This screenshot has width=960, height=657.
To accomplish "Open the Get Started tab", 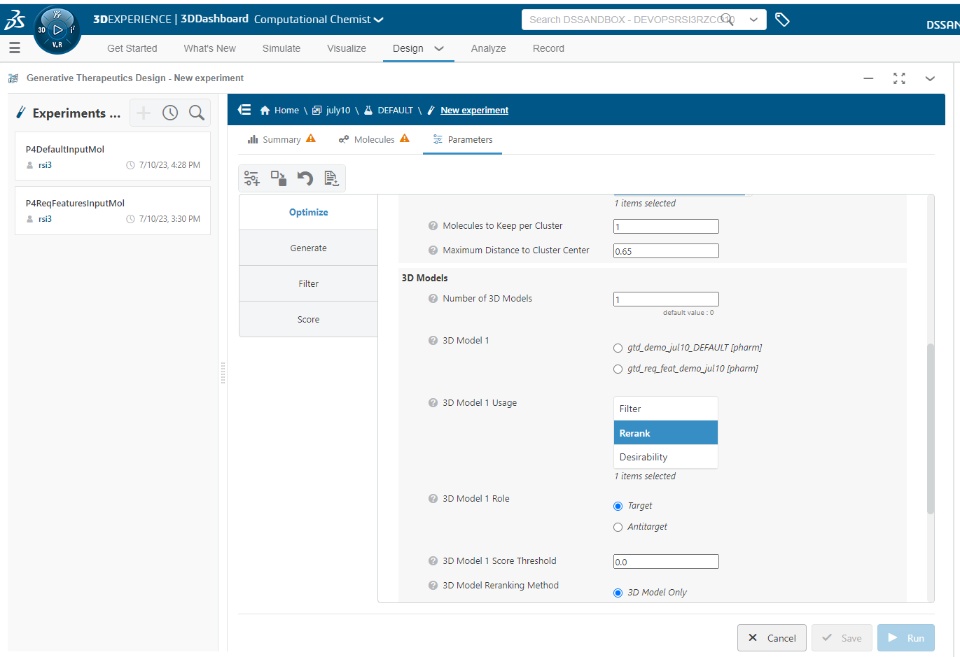I will pos(132,48).
